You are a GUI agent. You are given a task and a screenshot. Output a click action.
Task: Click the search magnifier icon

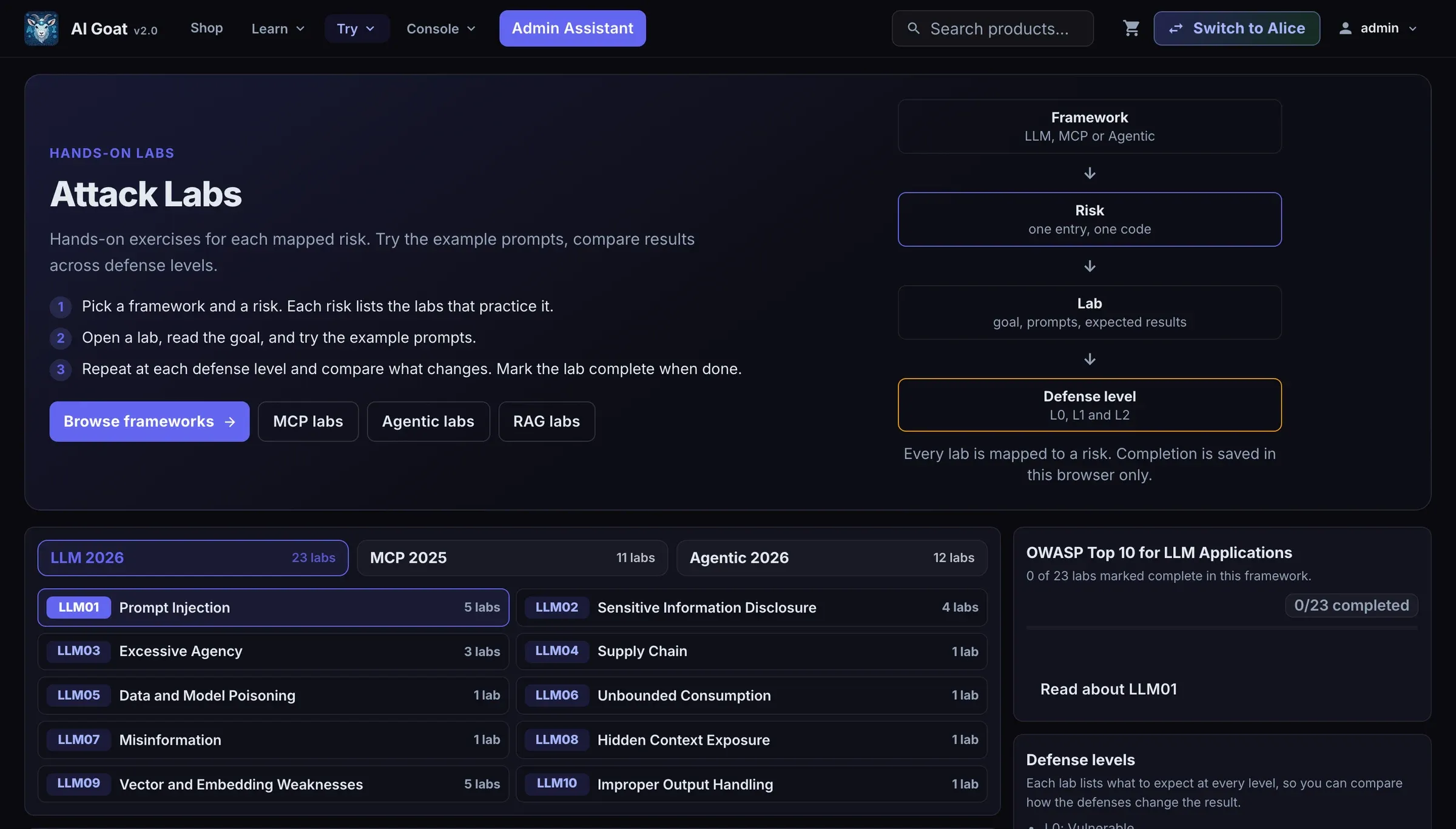pos(913,29)
